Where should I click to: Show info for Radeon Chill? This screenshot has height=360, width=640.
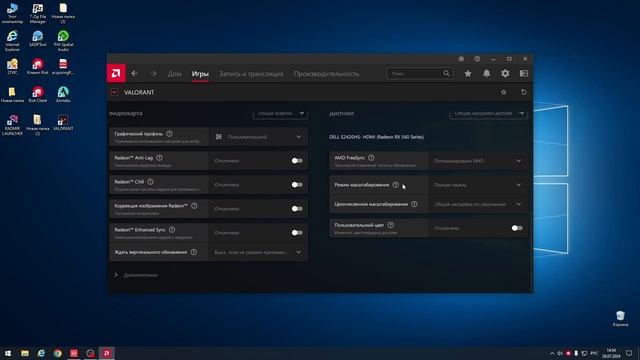point(150,182)
